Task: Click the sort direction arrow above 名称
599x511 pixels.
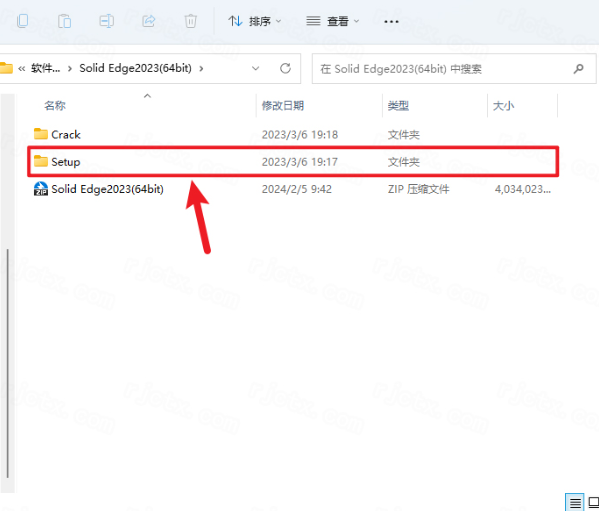Action: point(147,96)
